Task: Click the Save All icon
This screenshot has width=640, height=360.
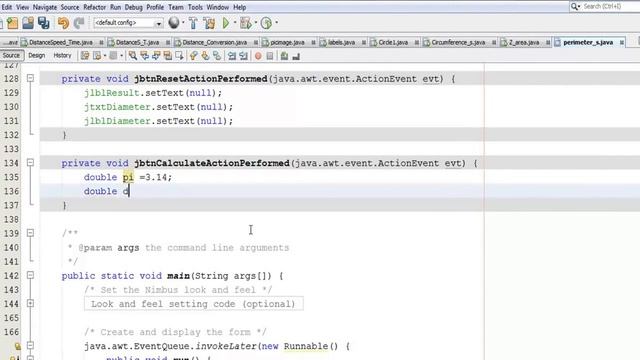Action: (44, 23)
